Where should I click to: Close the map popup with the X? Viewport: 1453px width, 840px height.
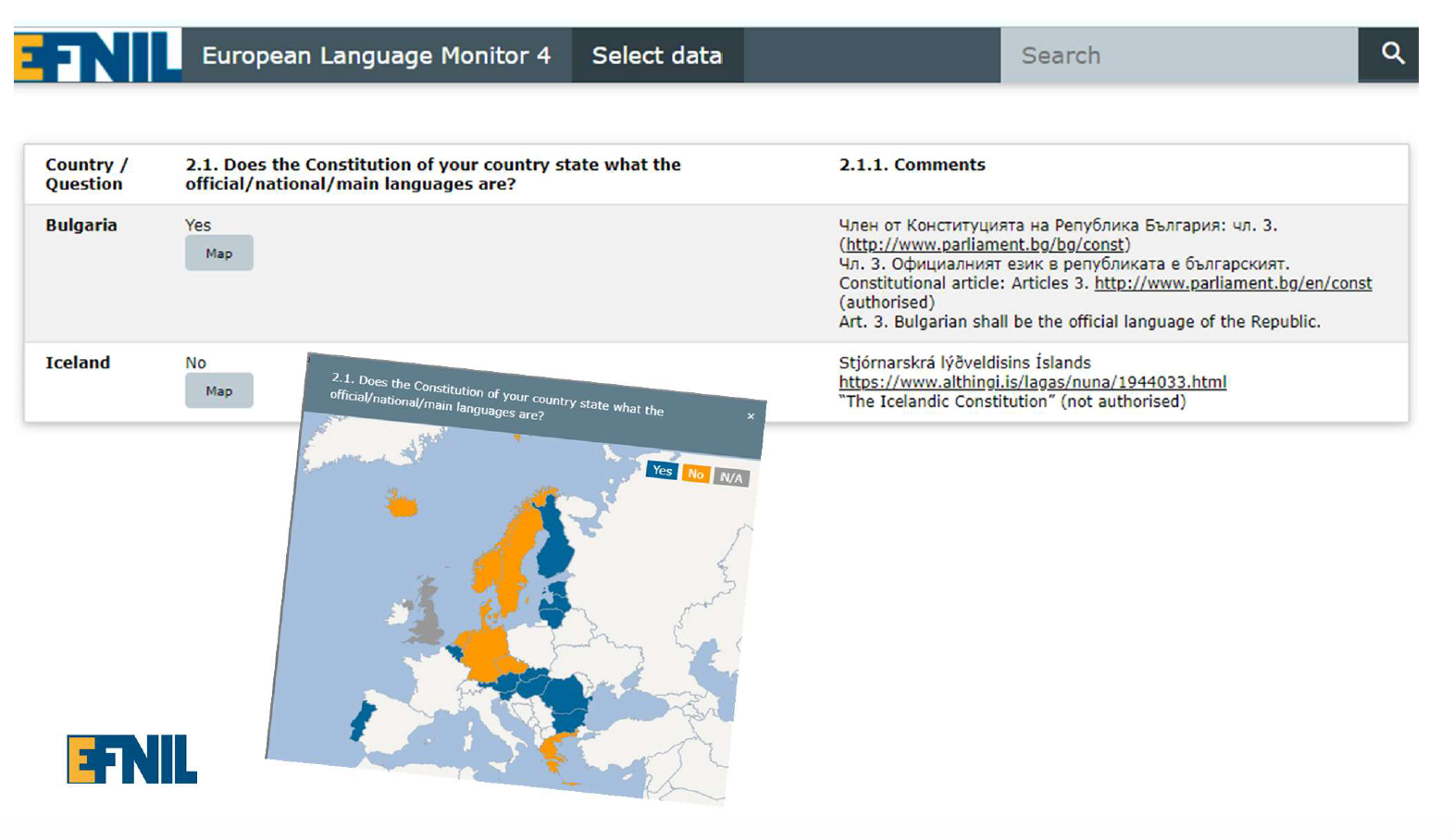(x=751, y=416)
